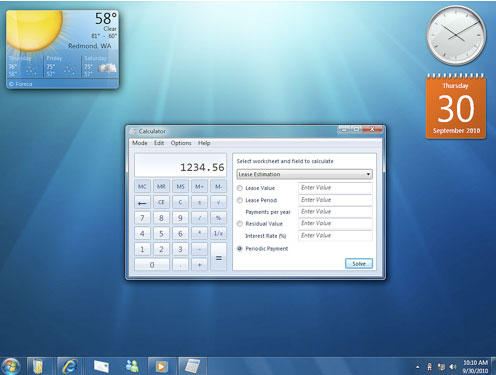Click the equals button
This screenshot has width=496, height=375.
coord(219,257)
